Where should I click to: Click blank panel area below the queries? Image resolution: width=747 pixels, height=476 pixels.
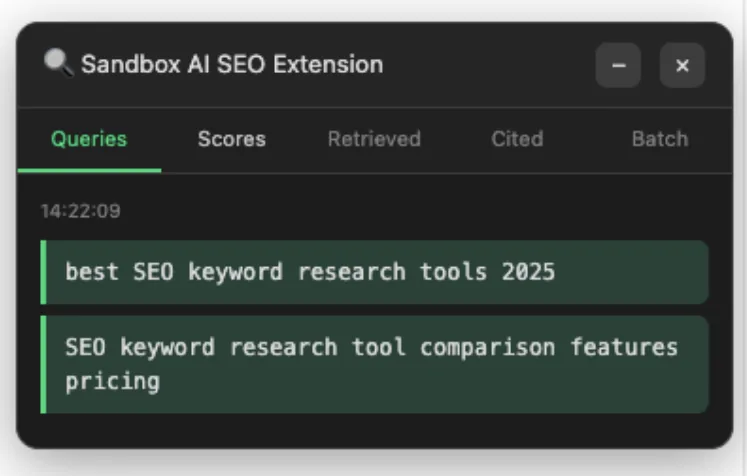(x=375, y=430)
